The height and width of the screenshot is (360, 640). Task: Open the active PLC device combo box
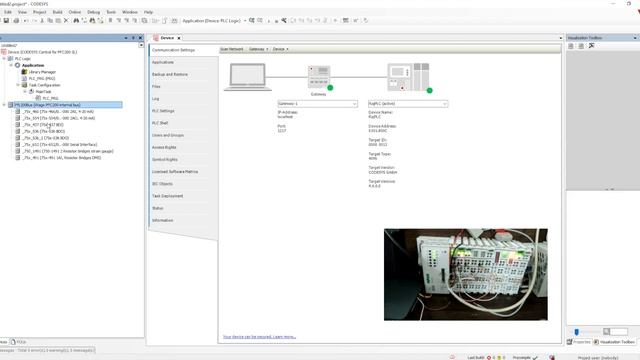[x=408, y=104]
